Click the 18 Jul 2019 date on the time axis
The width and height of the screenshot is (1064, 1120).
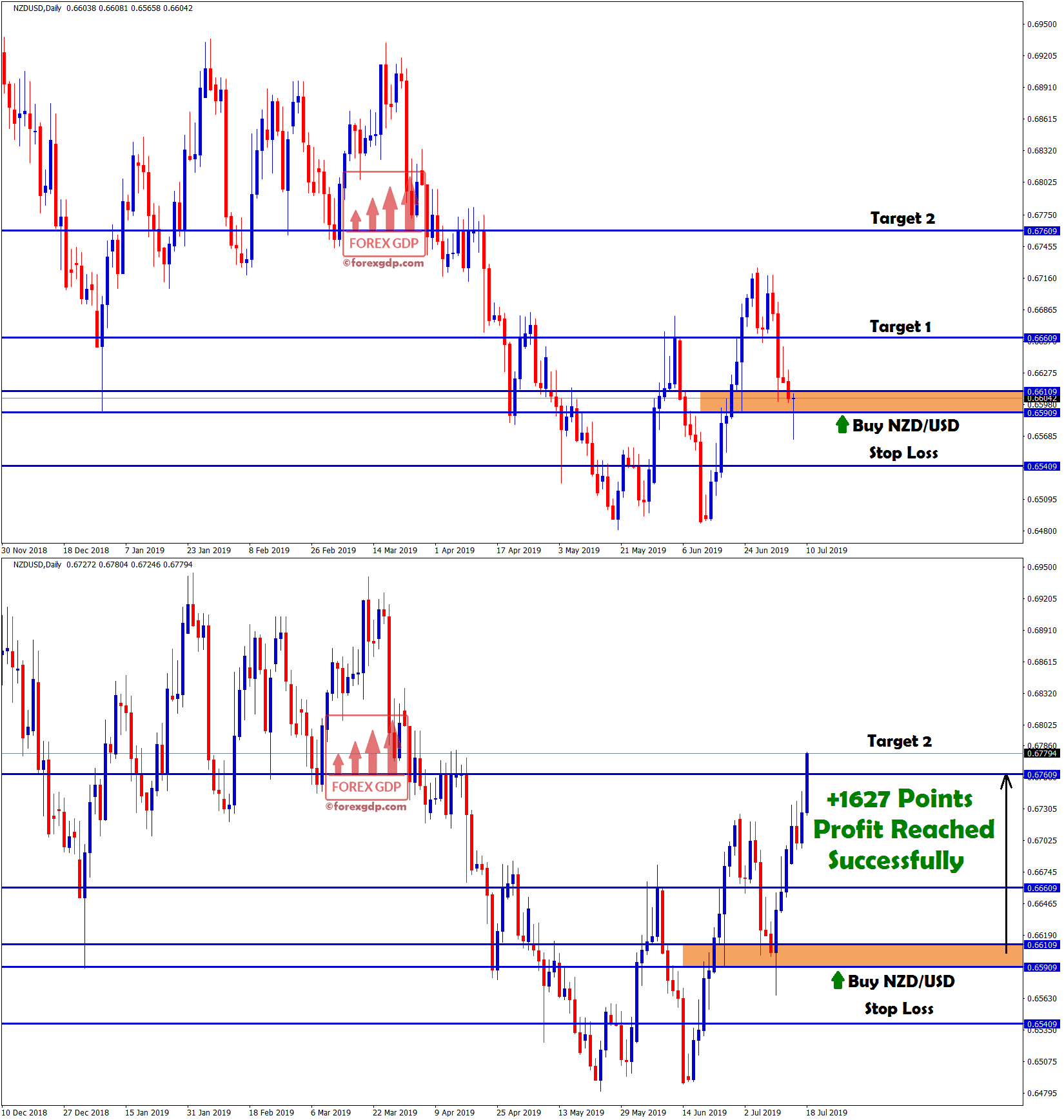pos(826,1112)
